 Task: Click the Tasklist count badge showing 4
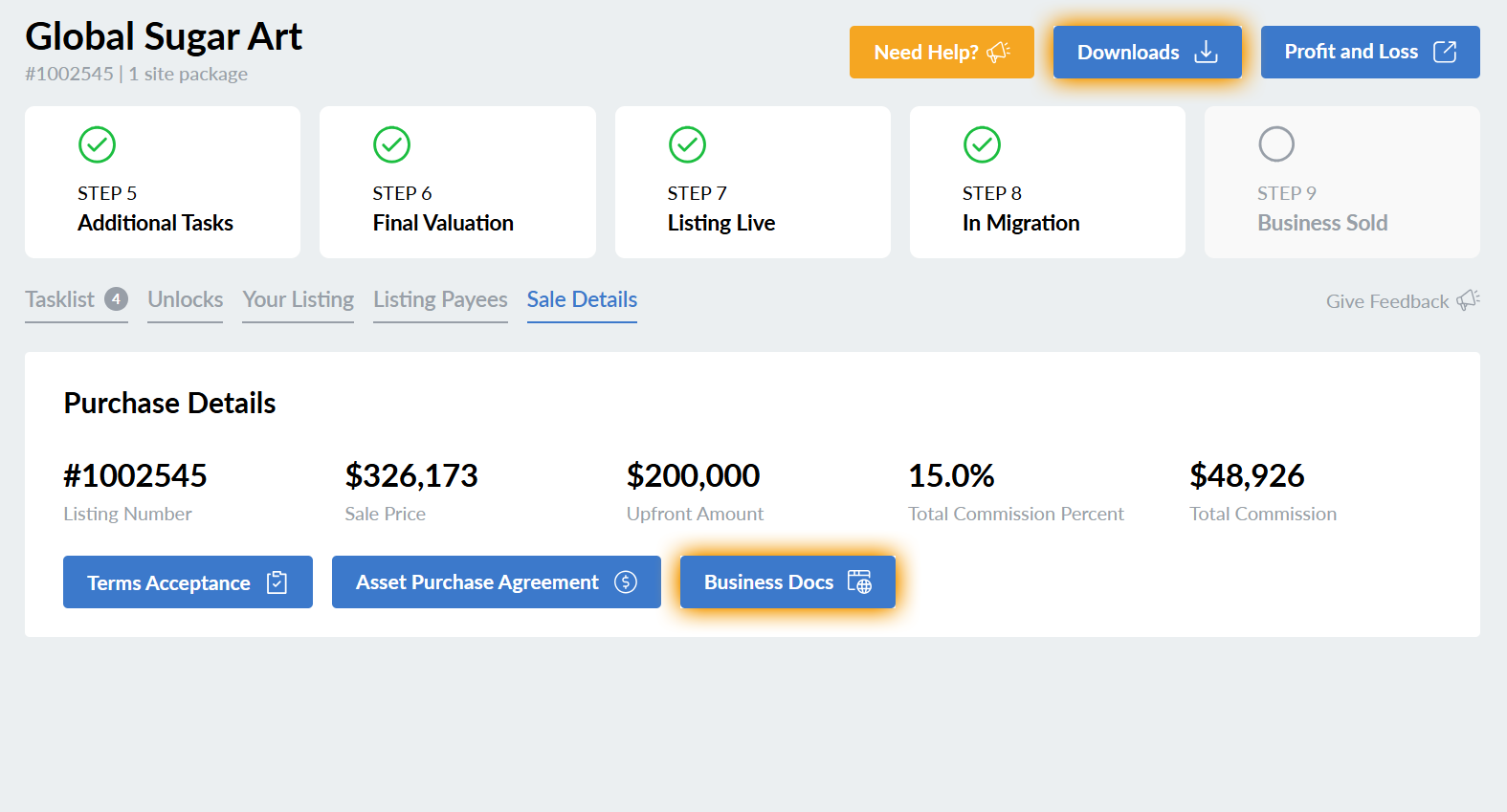click(116, 299)
